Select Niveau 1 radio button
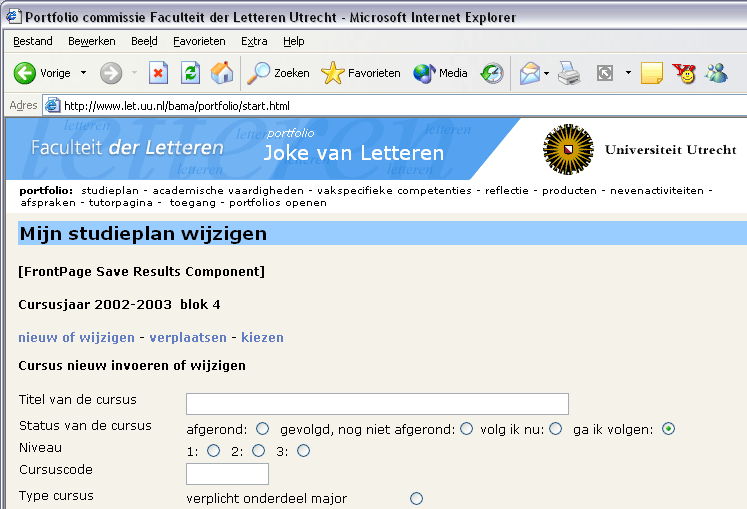 [x=213, y=451]
